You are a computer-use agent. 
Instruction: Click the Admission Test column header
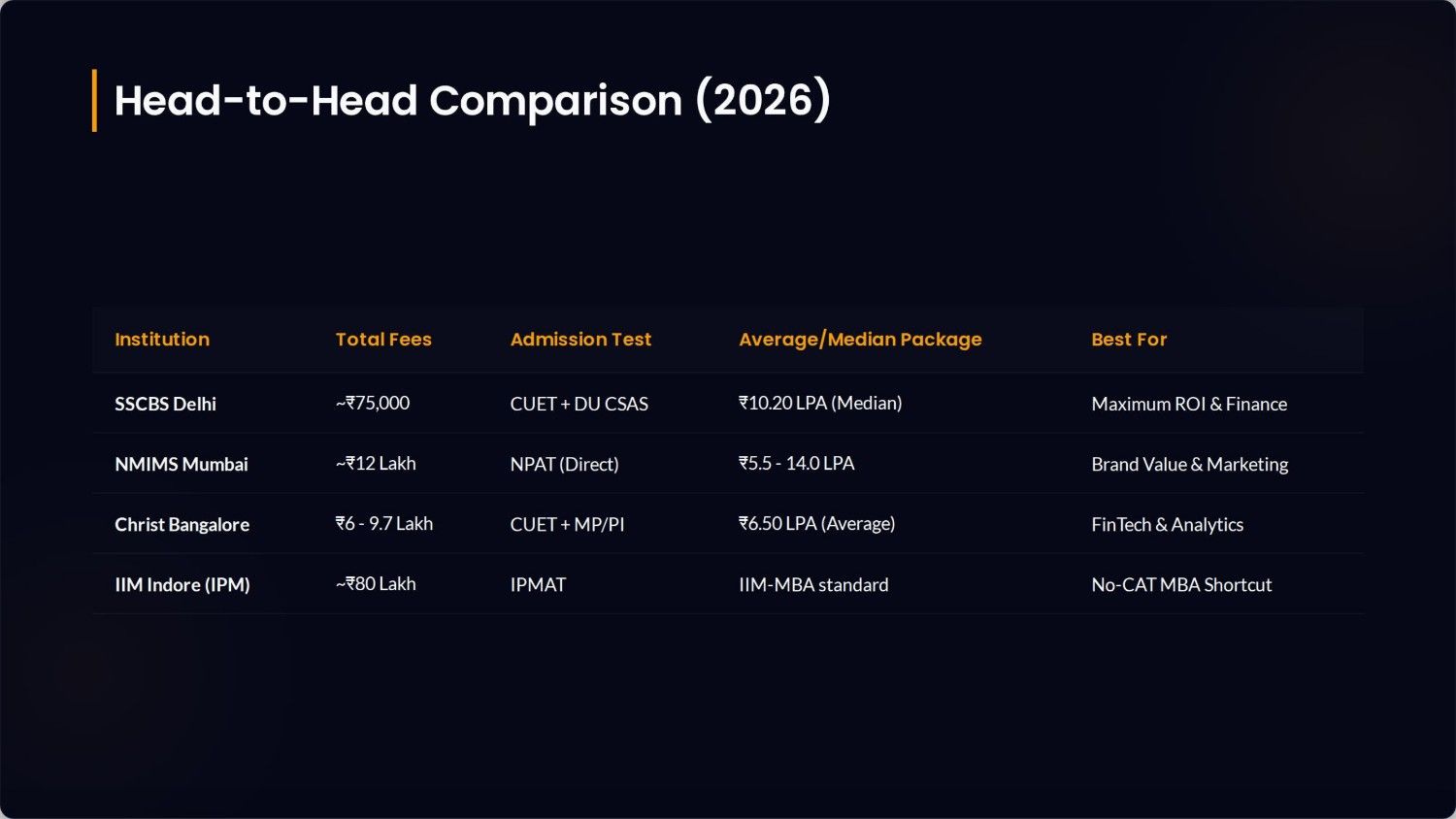click(580, 340)
